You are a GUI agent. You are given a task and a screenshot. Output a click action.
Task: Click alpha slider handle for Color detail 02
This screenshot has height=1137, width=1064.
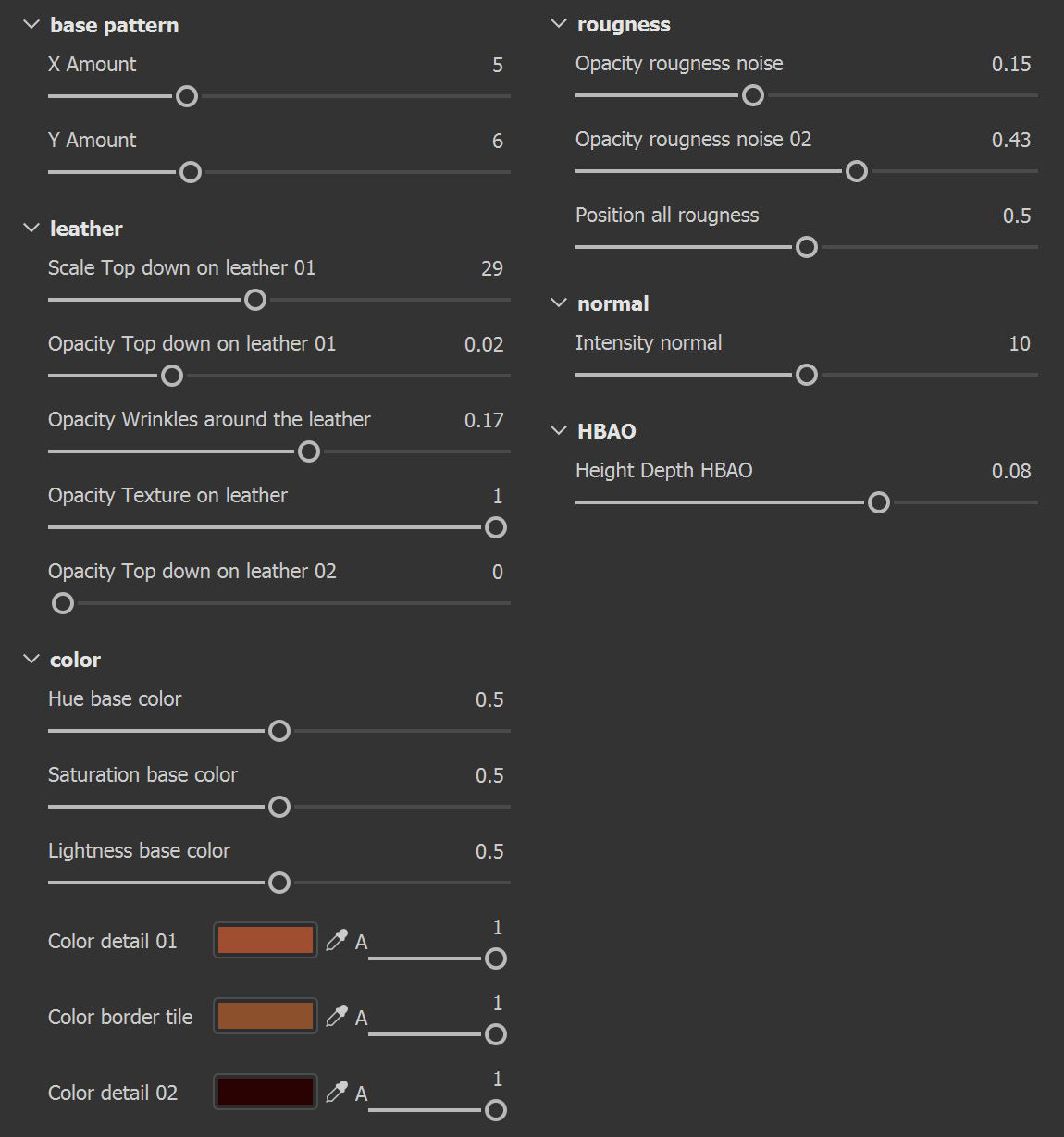[x=496, y=1110]
